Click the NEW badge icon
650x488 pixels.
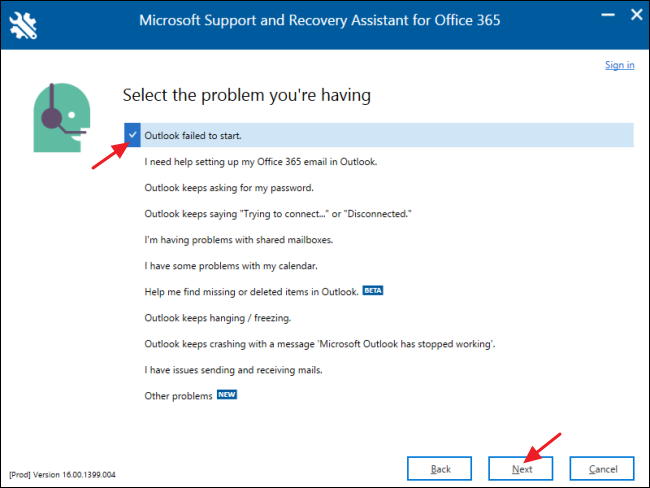coord(226,396)
